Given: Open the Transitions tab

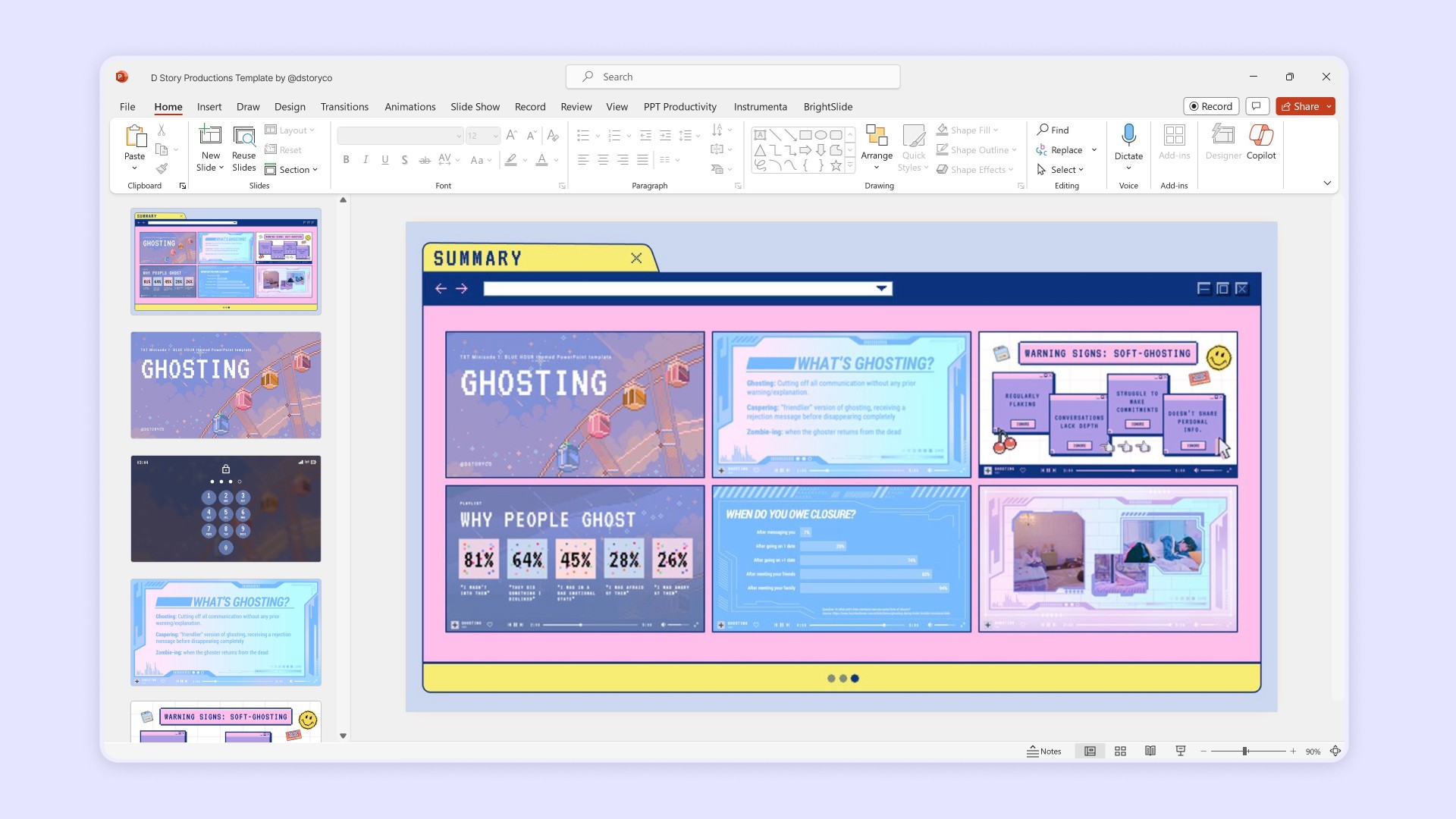Looking at the screenshot, I should pos(344,107).
